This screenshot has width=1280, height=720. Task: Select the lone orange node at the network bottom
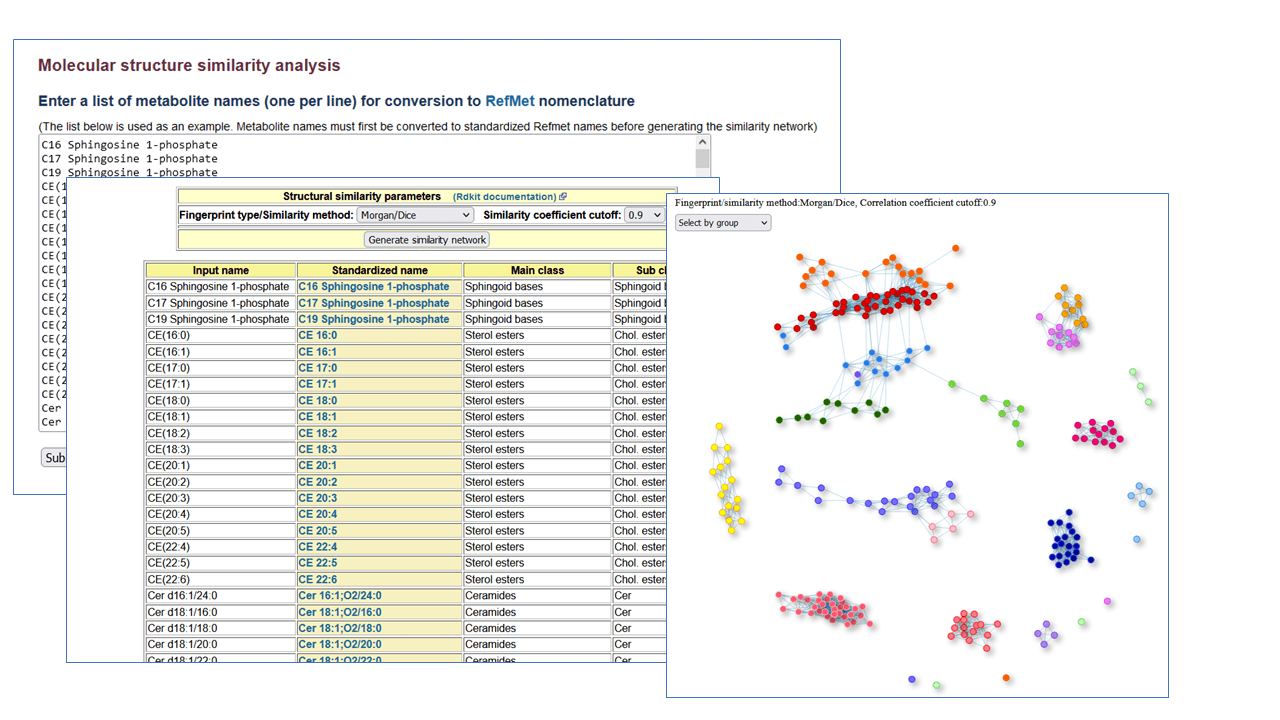point(1007,678)
